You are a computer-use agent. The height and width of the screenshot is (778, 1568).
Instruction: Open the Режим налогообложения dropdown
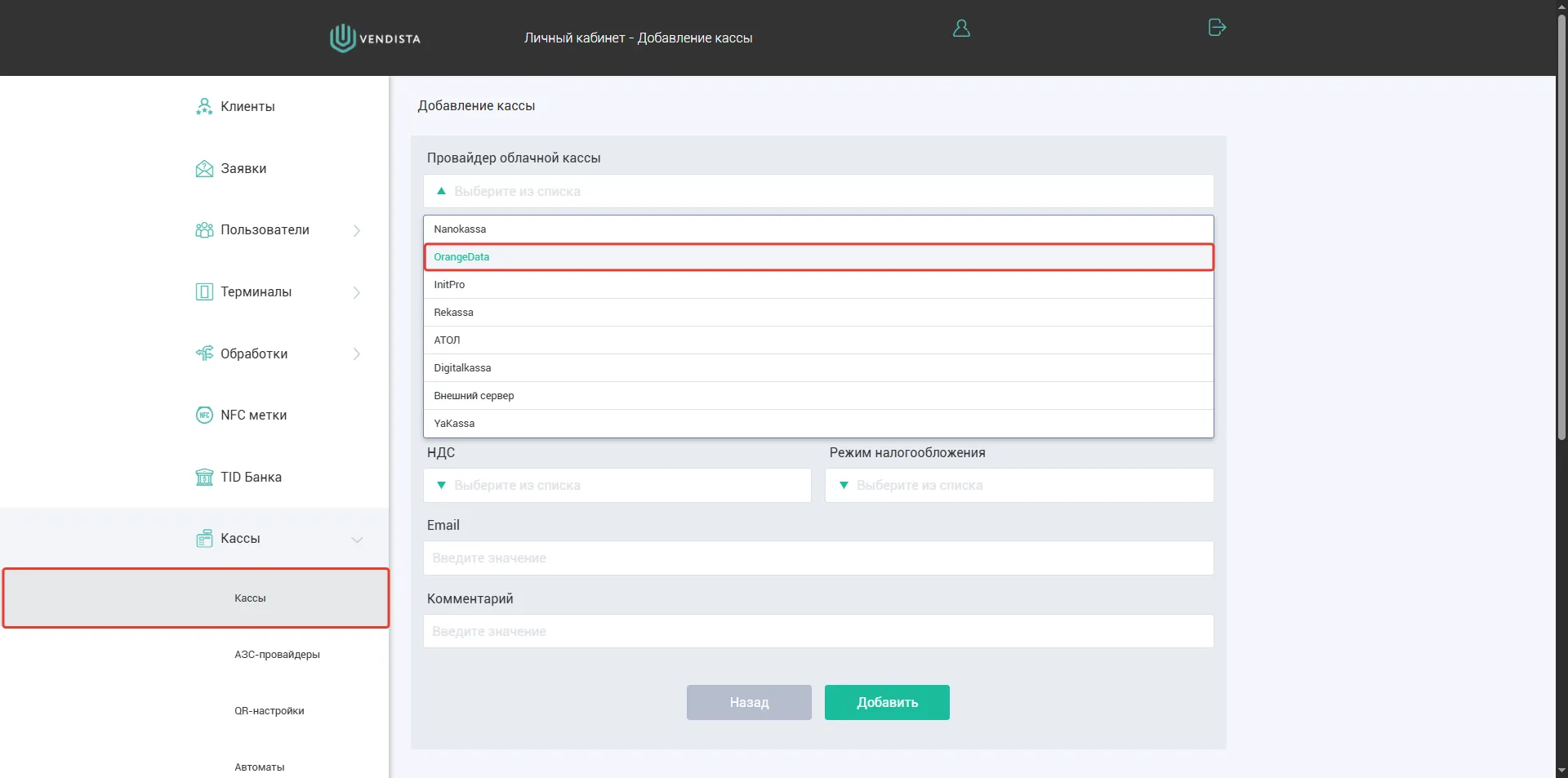[x=1018, y=486]
